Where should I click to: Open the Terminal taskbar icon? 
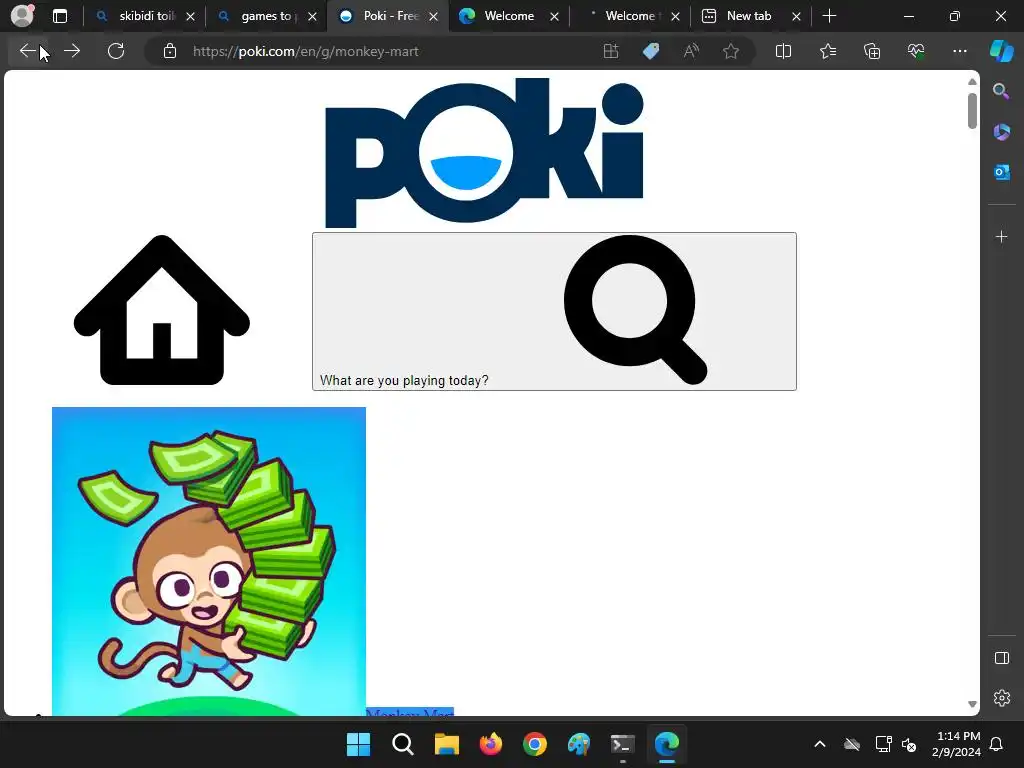(x=622, y=744)
